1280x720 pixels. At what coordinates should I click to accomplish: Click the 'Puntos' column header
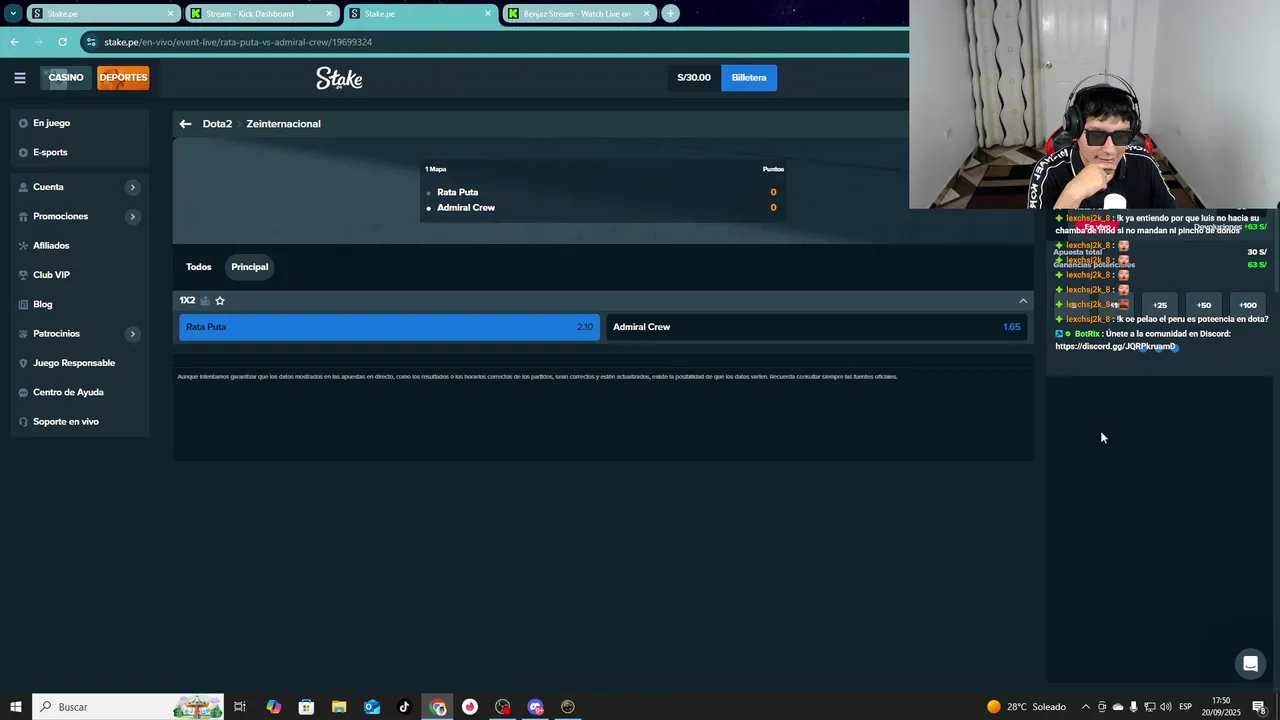(773, 169)
